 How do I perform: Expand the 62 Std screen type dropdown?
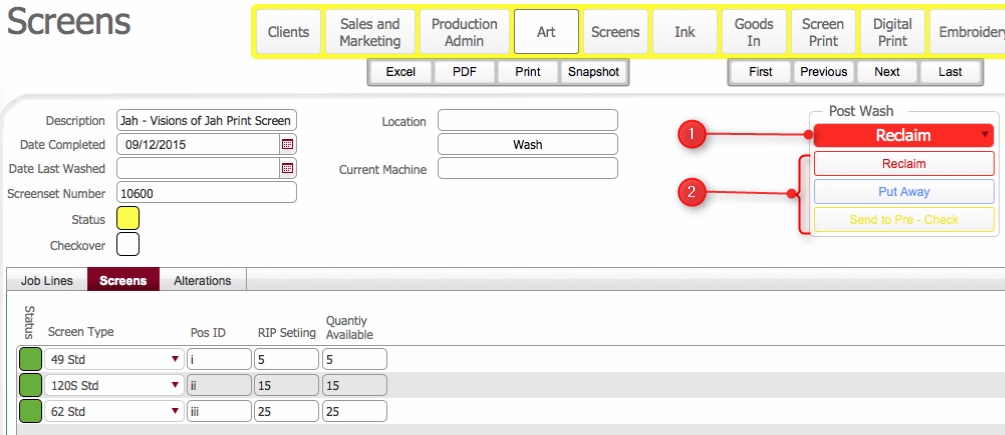[x=176, y=410]
